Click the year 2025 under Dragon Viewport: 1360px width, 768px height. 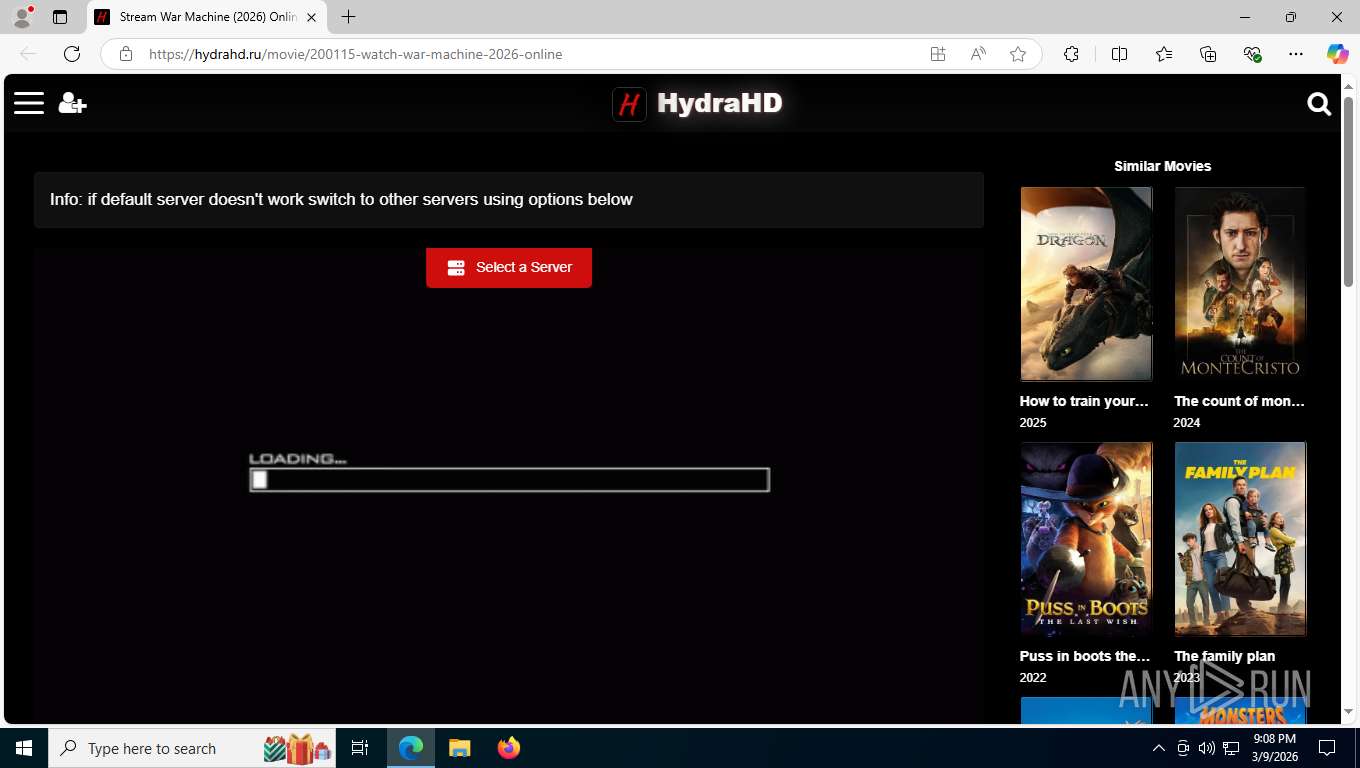pyautogui.click(x=1033, y=422)
